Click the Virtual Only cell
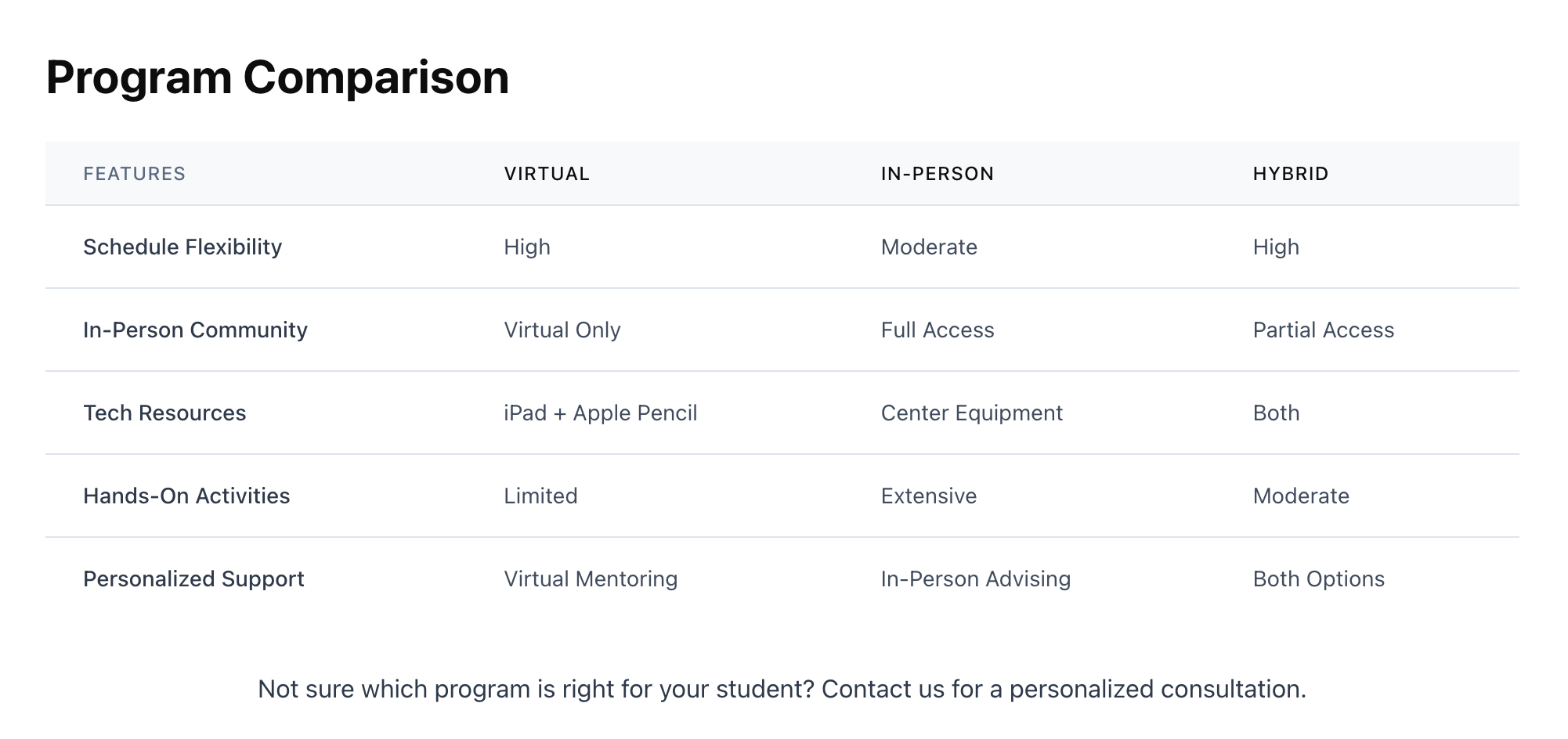Viewport: 1568px width, 739px height. (x=562, y=330)
